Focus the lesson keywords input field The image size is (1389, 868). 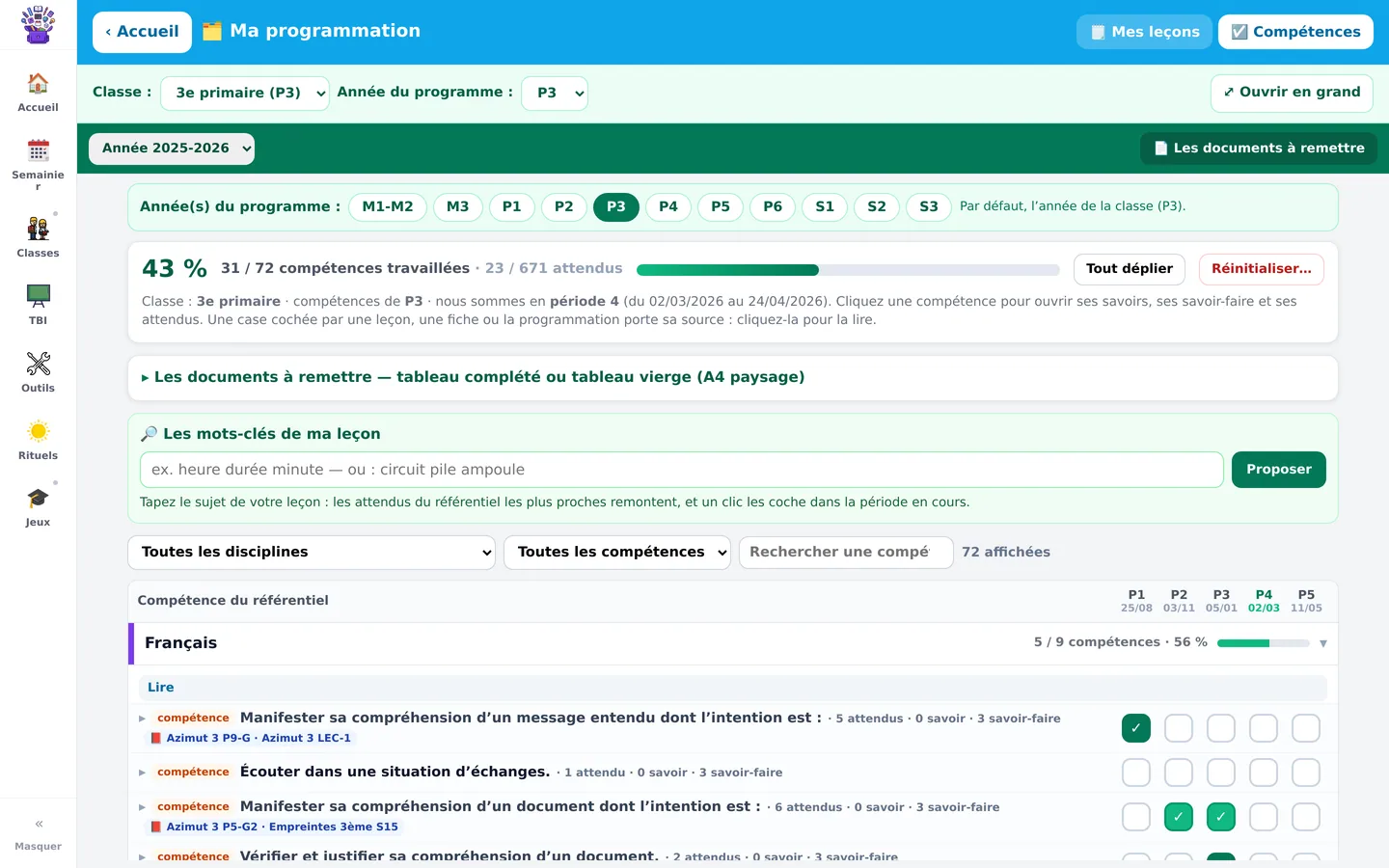[682, 470]
